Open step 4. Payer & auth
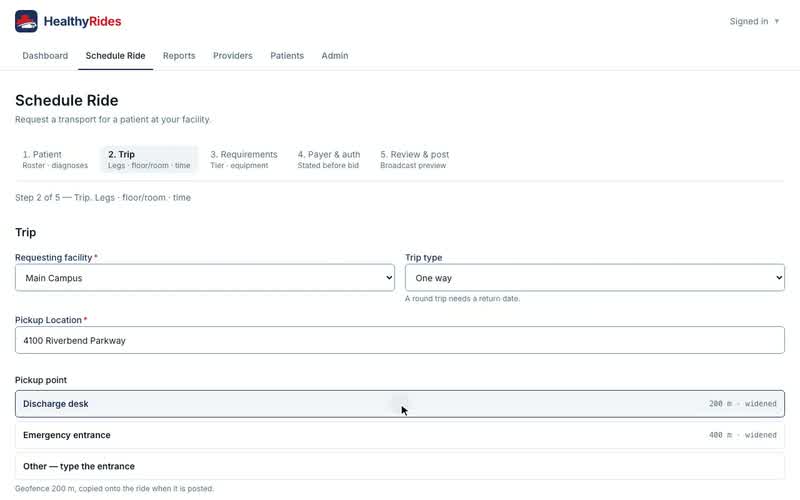The width and height of the screenshot is (800, 500). click(x=329, y=159)
